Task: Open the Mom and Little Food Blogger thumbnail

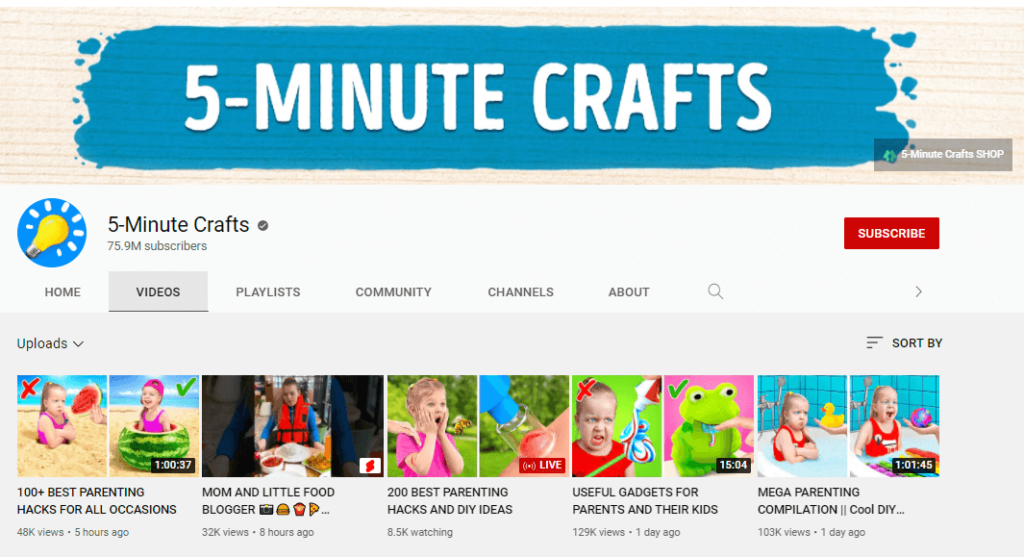Action: click(293, 426)
